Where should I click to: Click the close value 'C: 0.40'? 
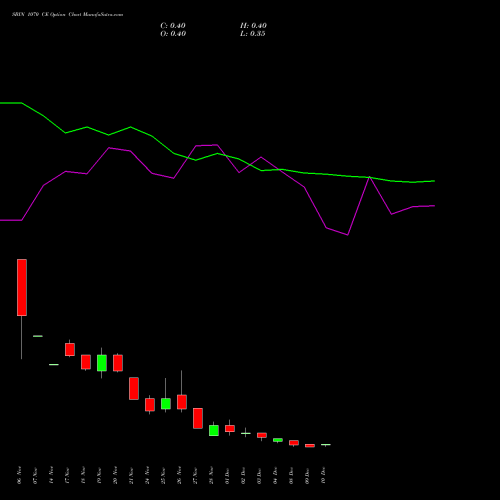pyautogui.click(x=173, y=26)
